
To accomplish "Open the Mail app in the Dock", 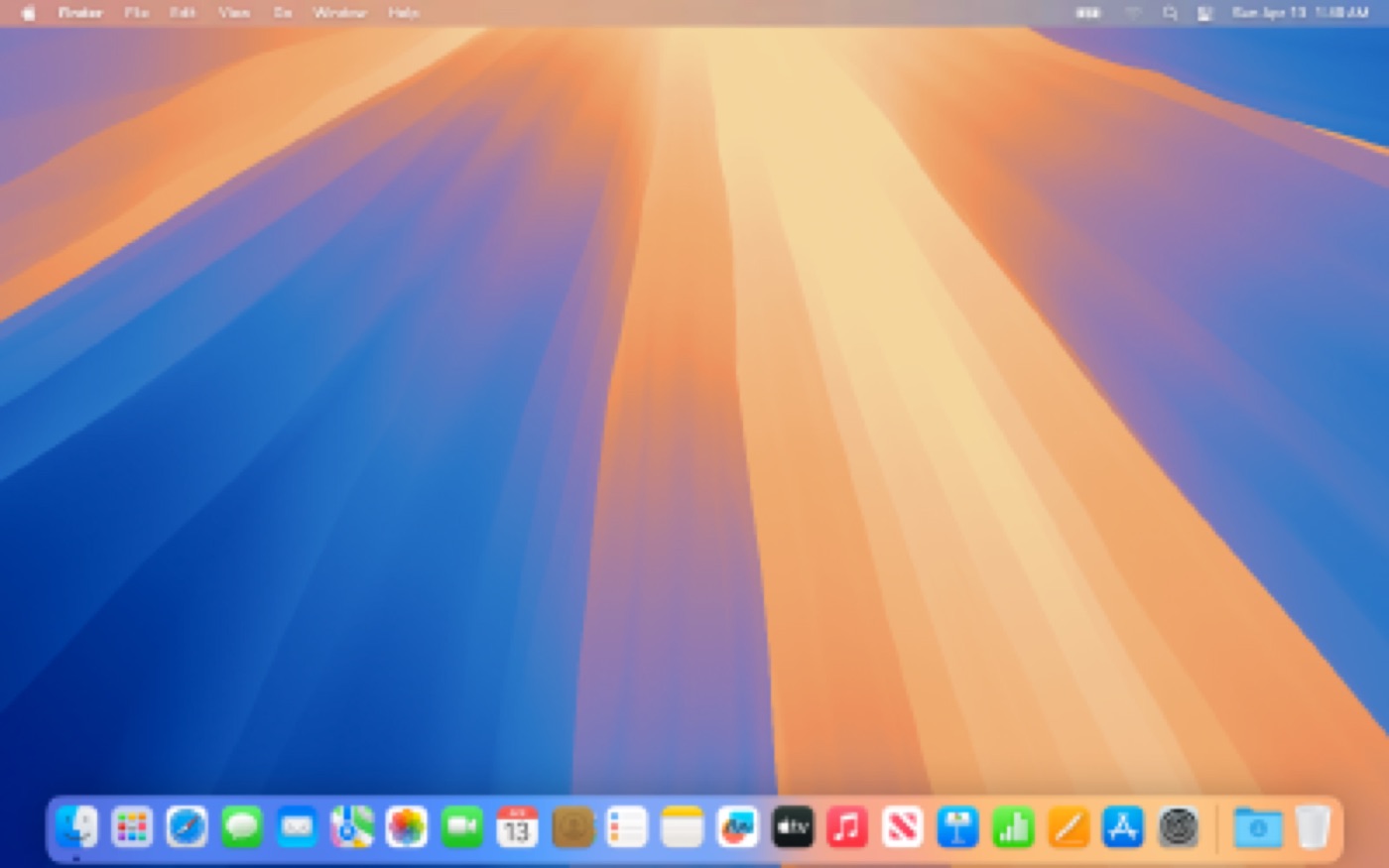I will pos(297,826).
